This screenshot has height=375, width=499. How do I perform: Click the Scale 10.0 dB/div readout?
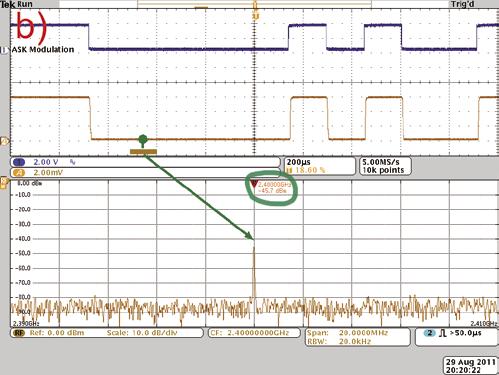142,333
